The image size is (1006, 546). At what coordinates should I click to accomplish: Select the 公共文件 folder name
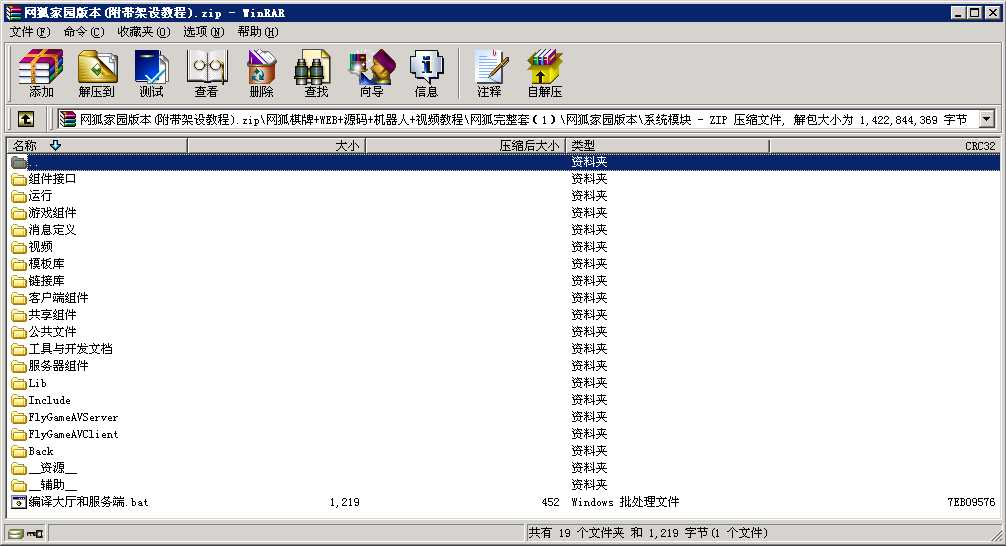pos(53,332)
